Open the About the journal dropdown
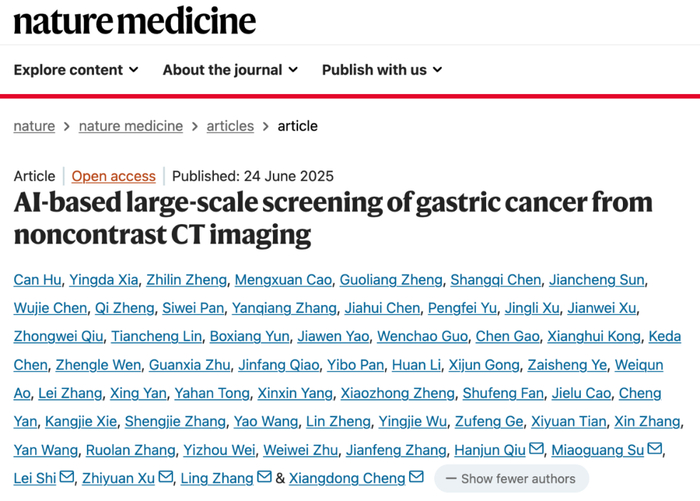Viewport: 700px width, 501px height. pyautogui.click(x=230, y=70)
